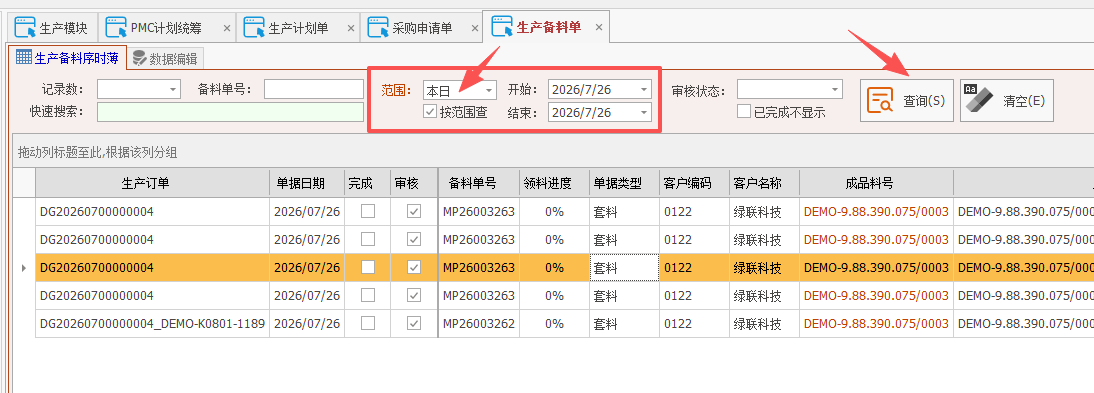Image resolution: width=1094 pixels, height=393 pixels.
Task: Close the 采购申请单 tab
Action: coord(475,29)
